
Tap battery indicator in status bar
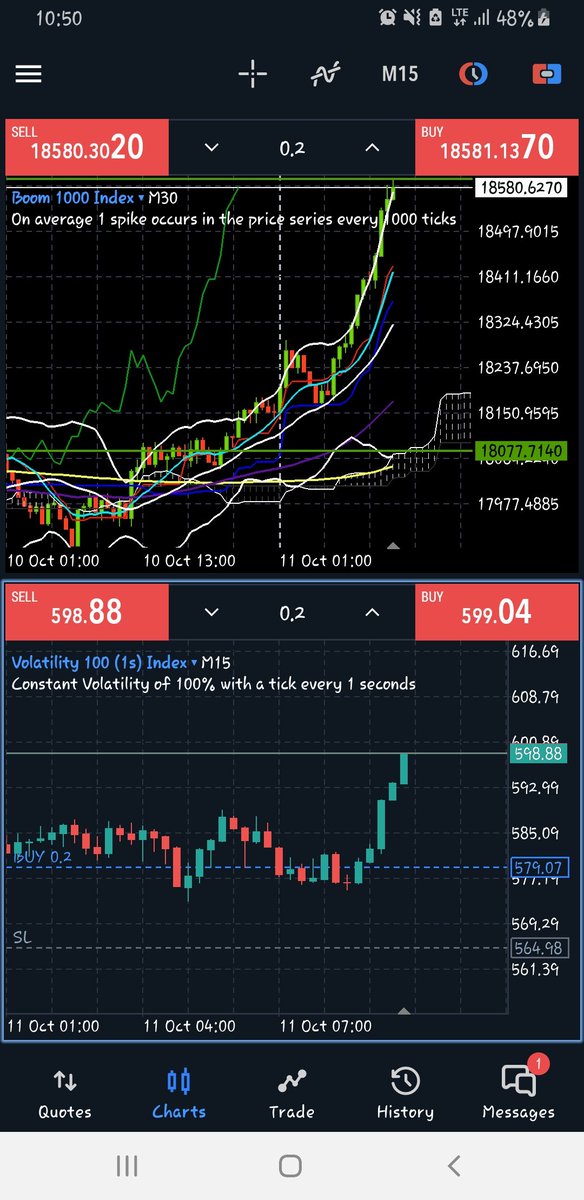pyautogui.click(x=543, y=18)
